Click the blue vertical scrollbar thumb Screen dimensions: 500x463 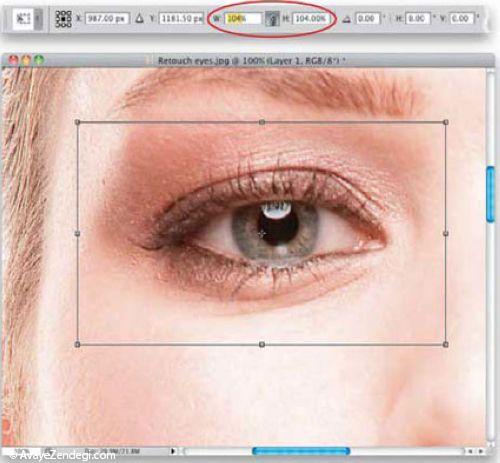490,194
